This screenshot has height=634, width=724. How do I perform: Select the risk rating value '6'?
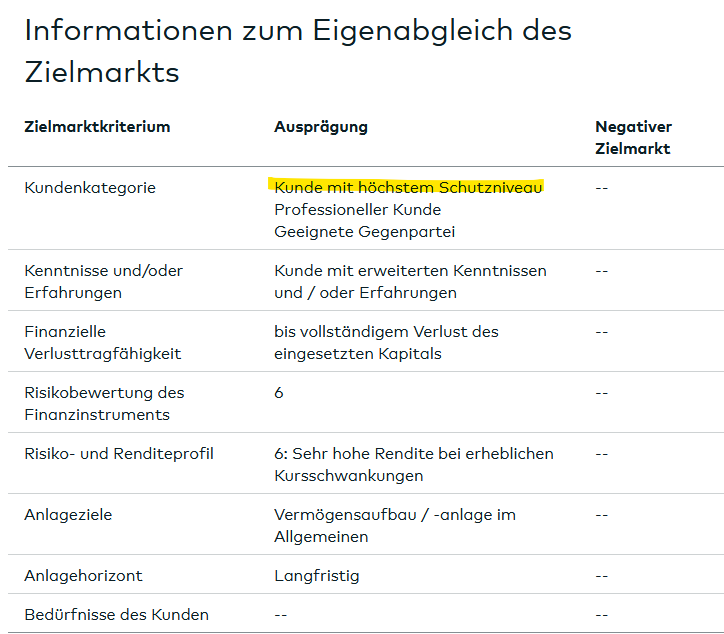pyautogui.click(x=279, y=393)
